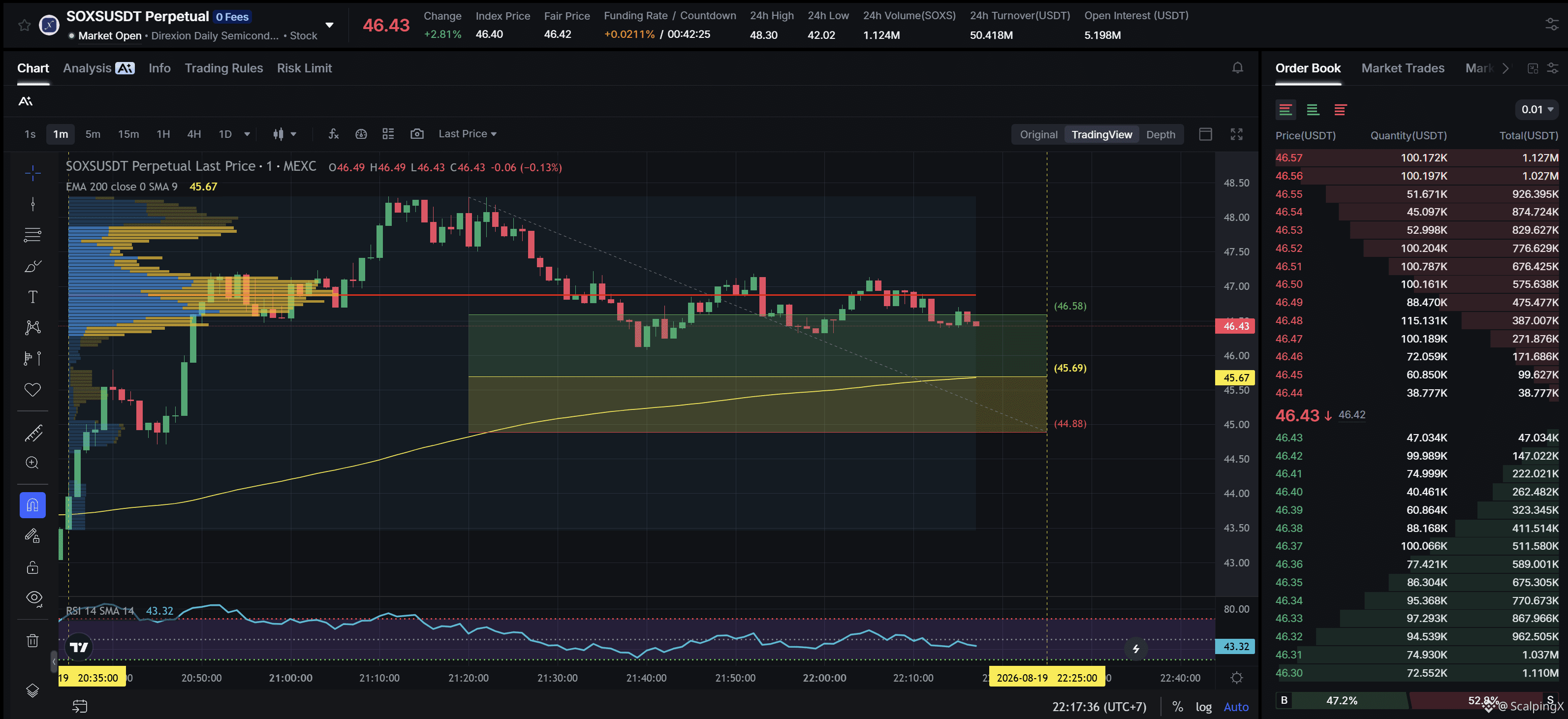Show asks-only order book view
This screenshot has width=1568, height=719.
click(1340, 110)
